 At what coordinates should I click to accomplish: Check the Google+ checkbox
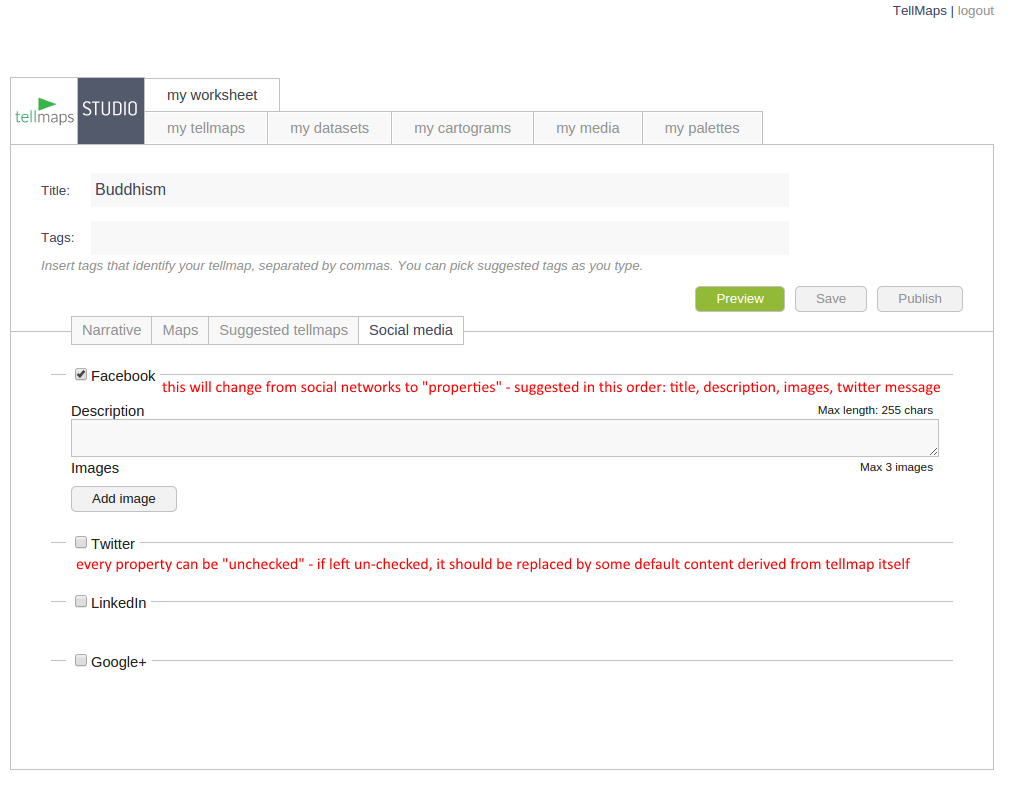pyautogui.click(x=81, y=660)
